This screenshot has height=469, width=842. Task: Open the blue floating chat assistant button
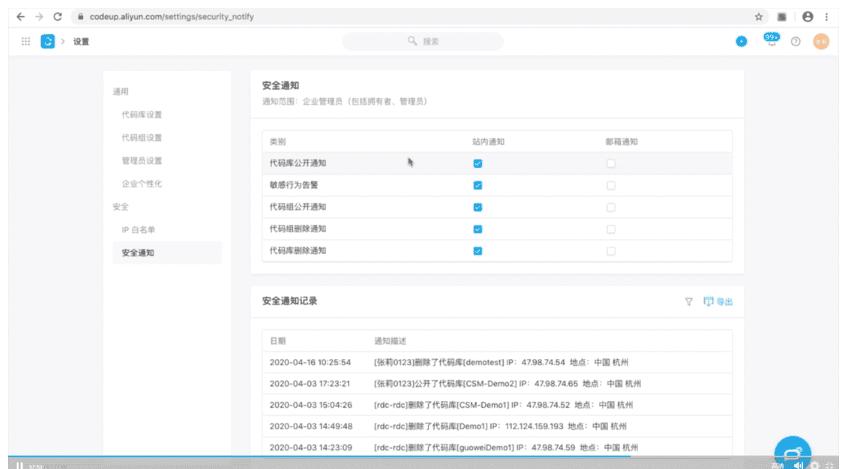coord(793,452)
